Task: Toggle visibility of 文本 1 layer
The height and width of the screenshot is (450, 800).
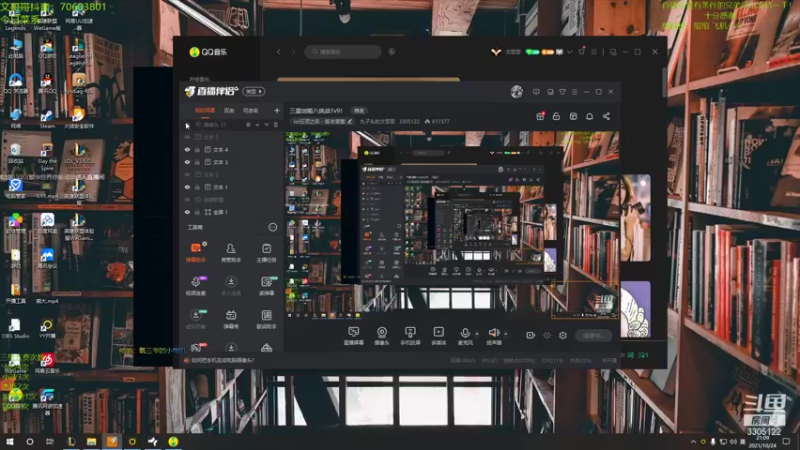Action: pyautogui.click(x=187, y=187)
